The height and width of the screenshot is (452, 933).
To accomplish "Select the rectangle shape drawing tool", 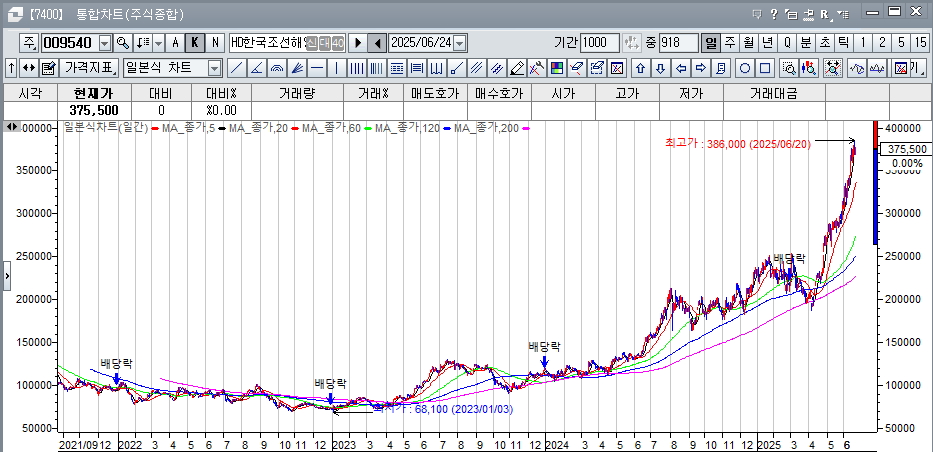I will 765,68.
